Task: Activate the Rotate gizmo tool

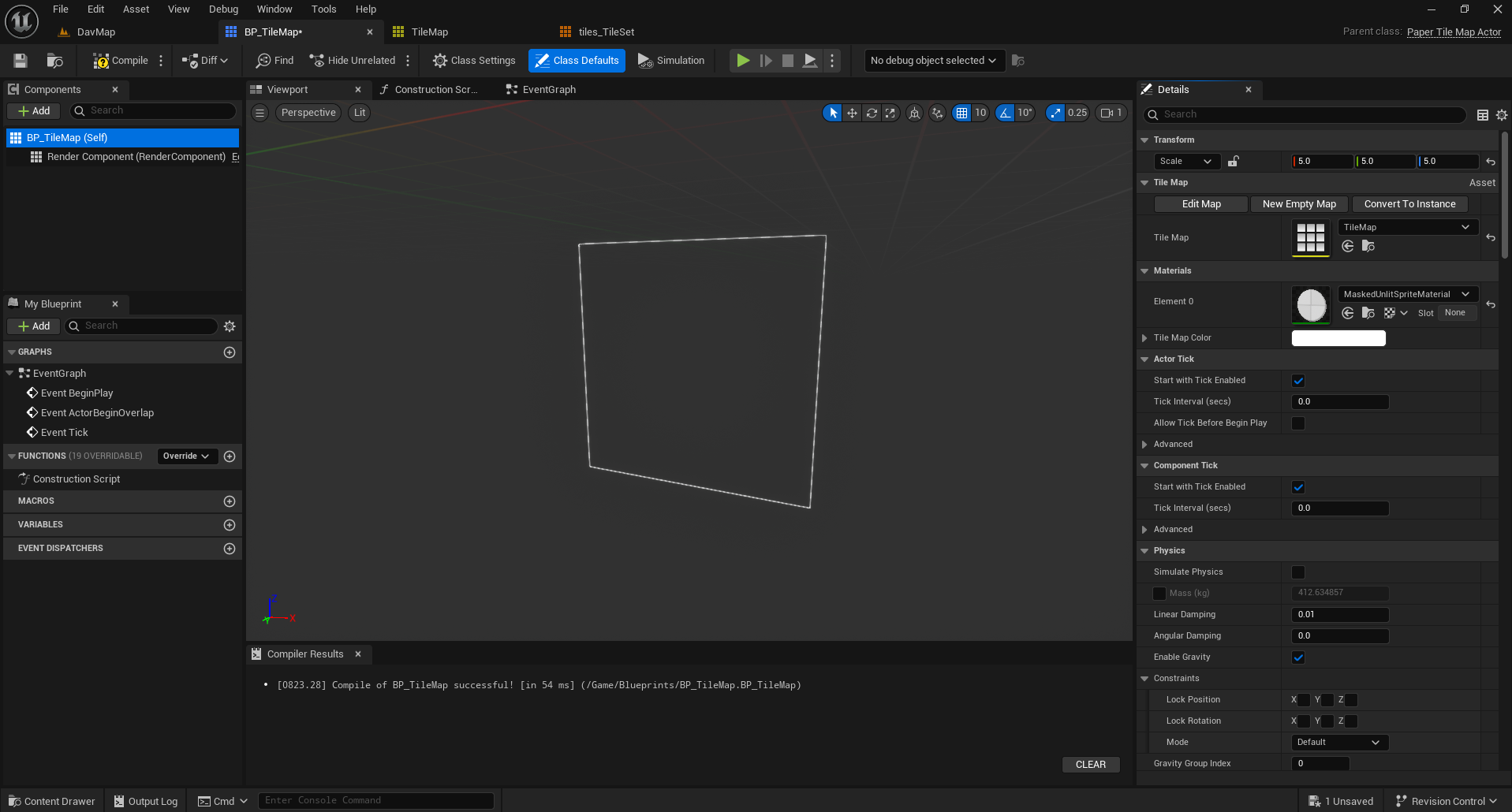Action: tap(872, 113)
